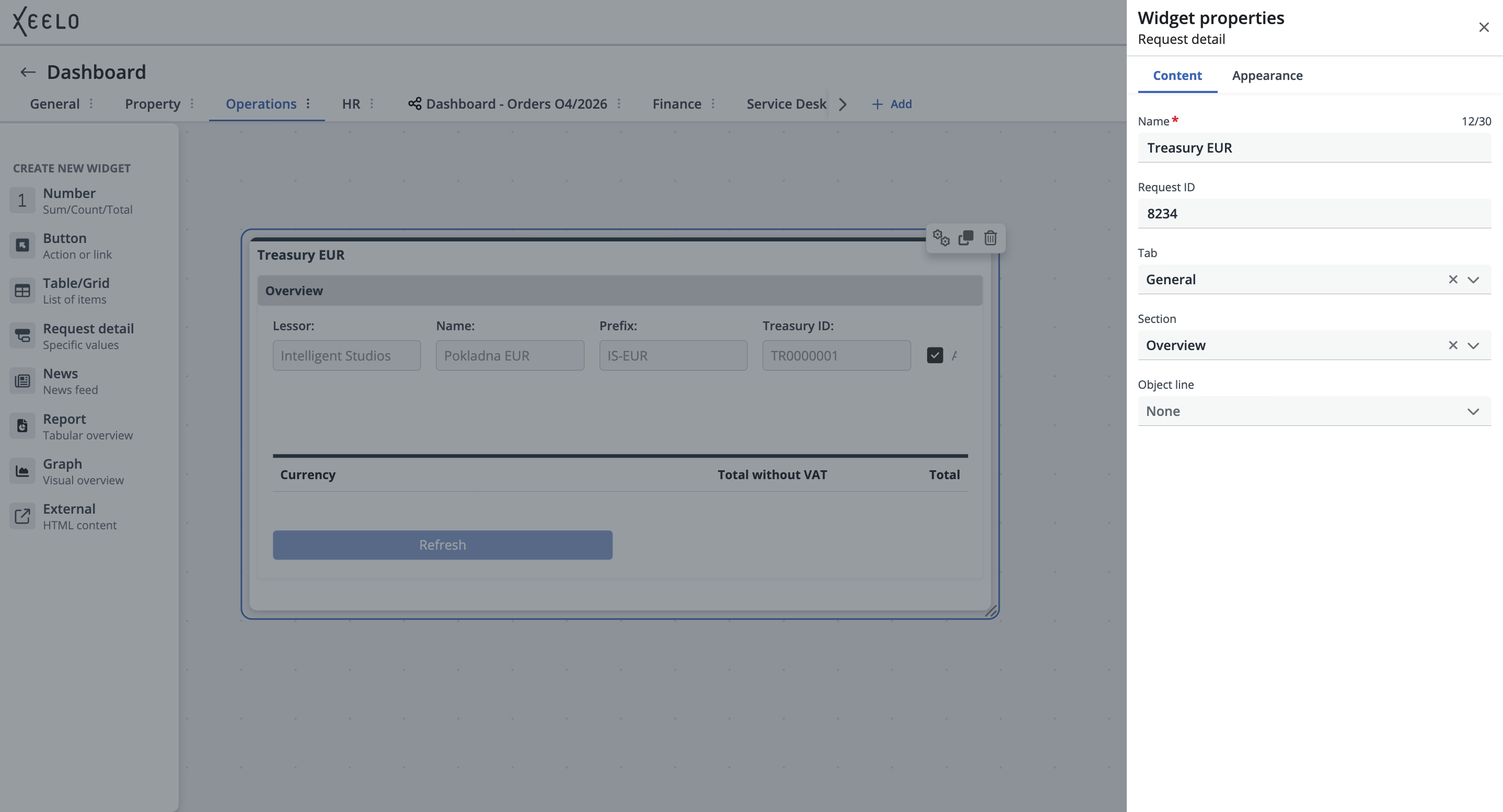Show more dashboard tabs with chevron
The image size is (1503, 812).
pos(842,104)
